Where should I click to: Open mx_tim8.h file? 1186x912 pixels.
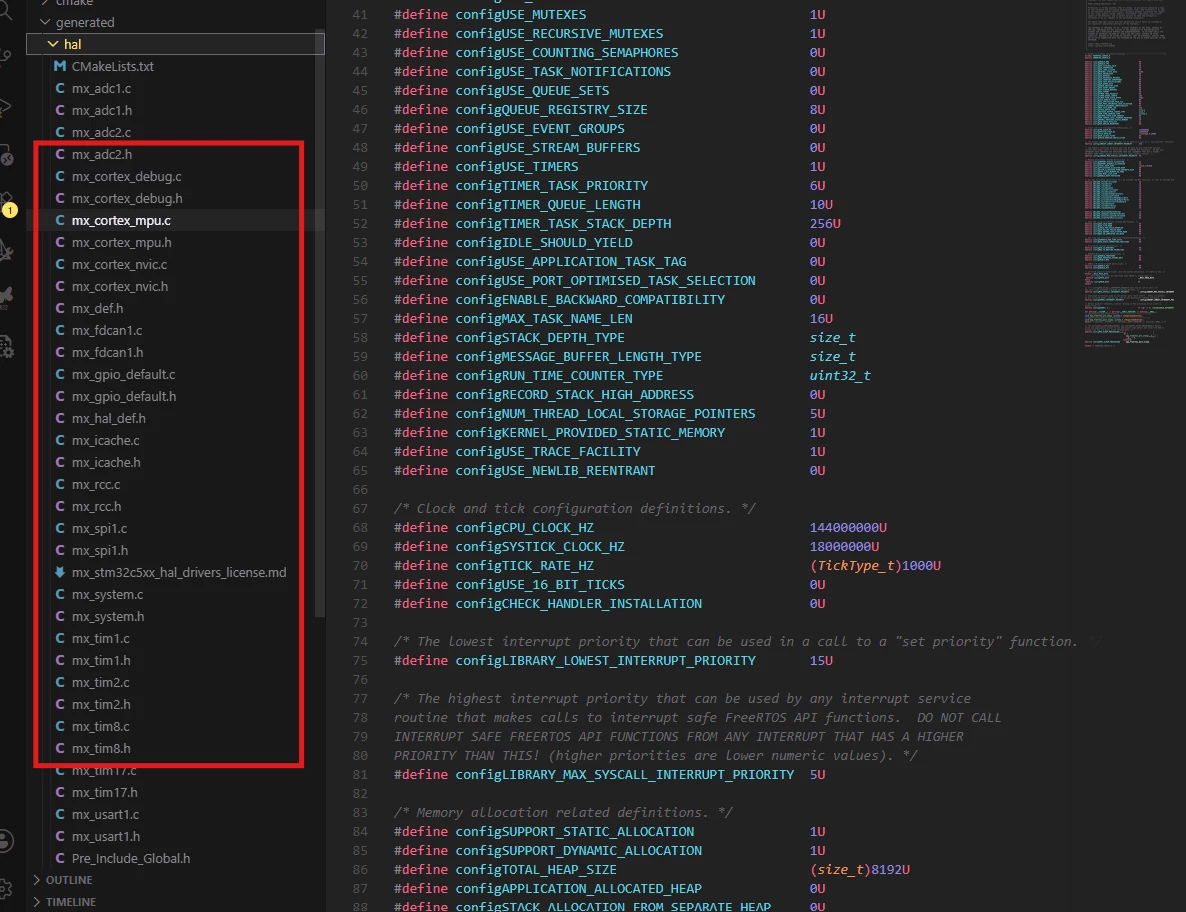pyautogui.click(x=101, y=748)
